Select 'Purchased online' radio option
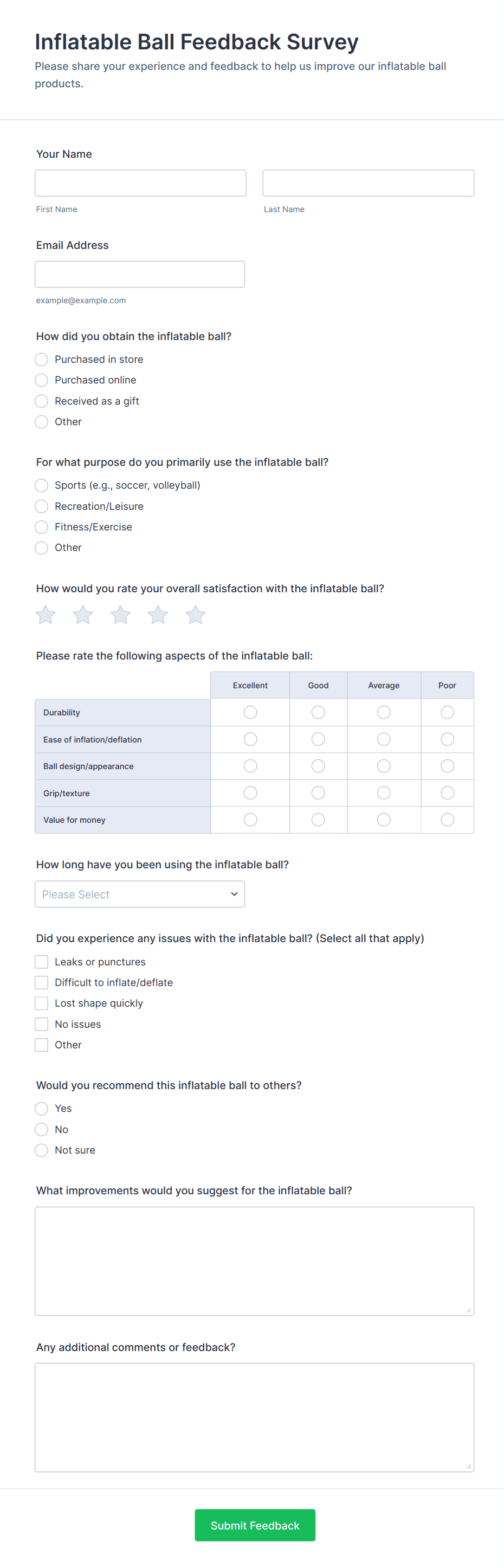 click(x=41, y=380)
